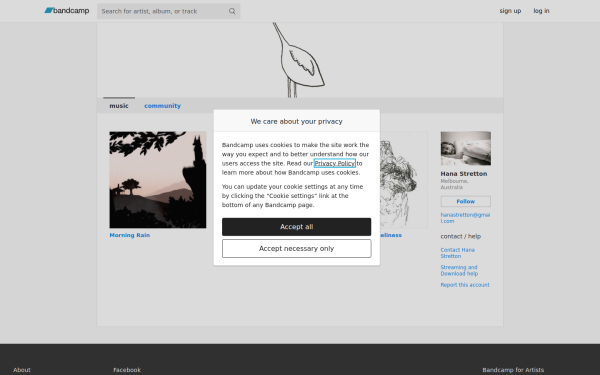Open Bandcamp for Artists footer link
The height and width of the screenshot is (375, 600).
click(x=513, y=370)
